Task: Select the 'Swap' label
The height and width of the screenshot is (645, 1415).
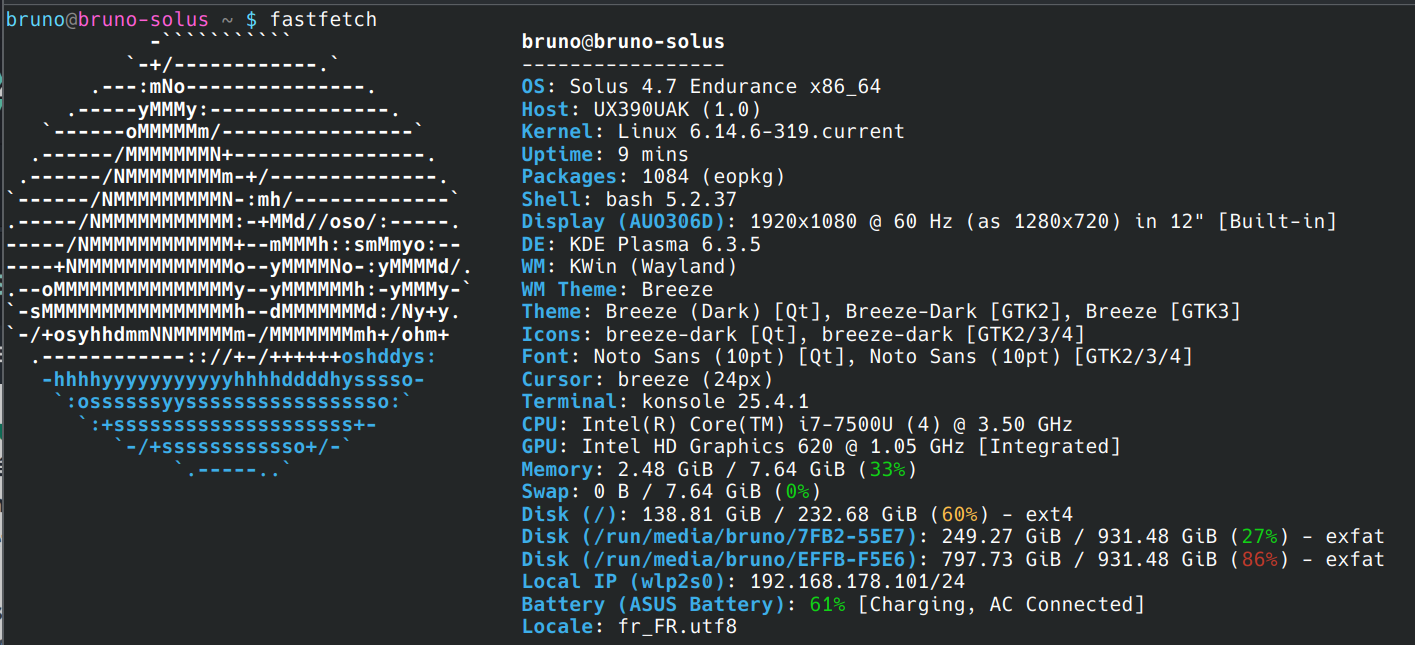Action: [546, 491]
